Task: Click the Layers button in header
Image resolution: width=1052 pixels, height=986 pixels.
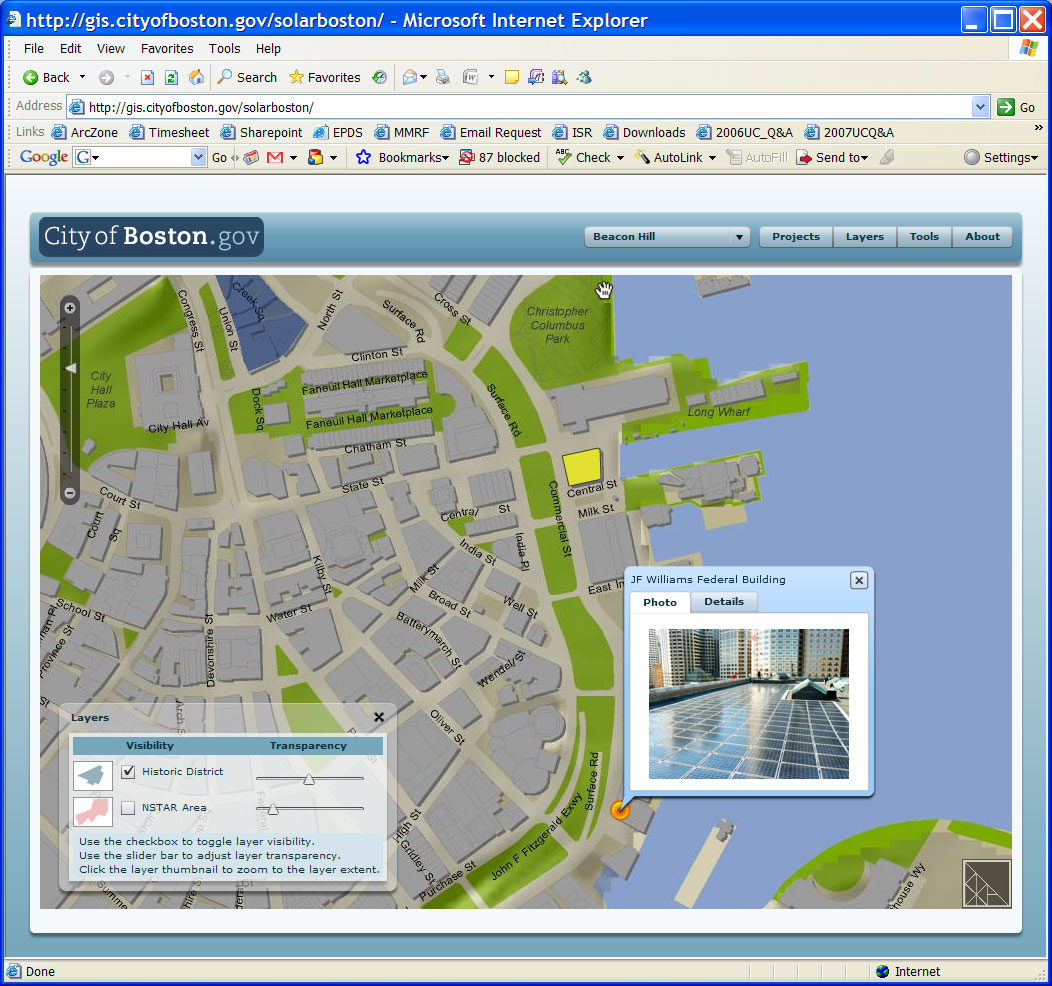Action: tap(865, 237)
